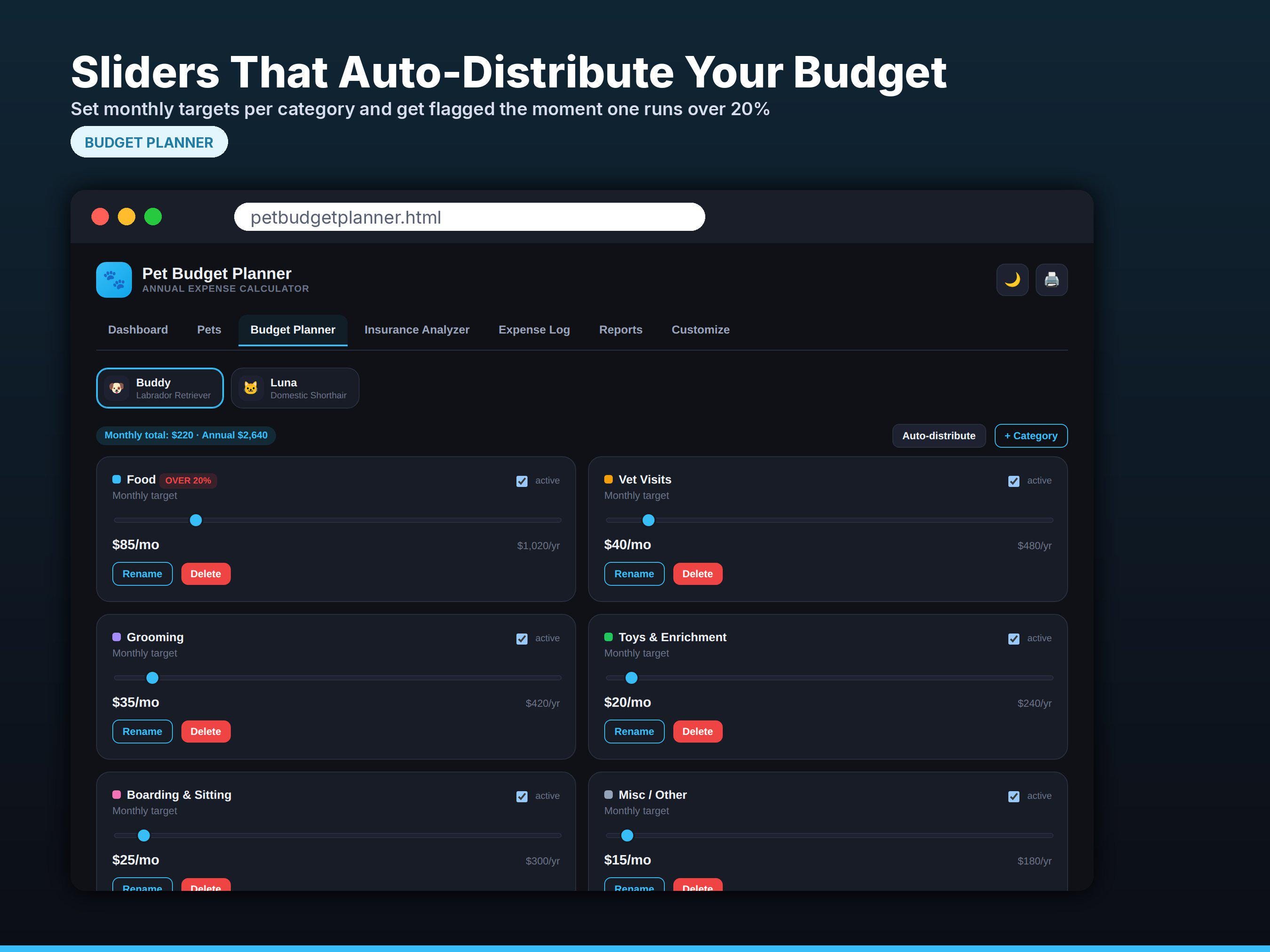1270x952 pixels.
Task: Toggle Misc / Other active checkbox
Action: point(1014,796)
